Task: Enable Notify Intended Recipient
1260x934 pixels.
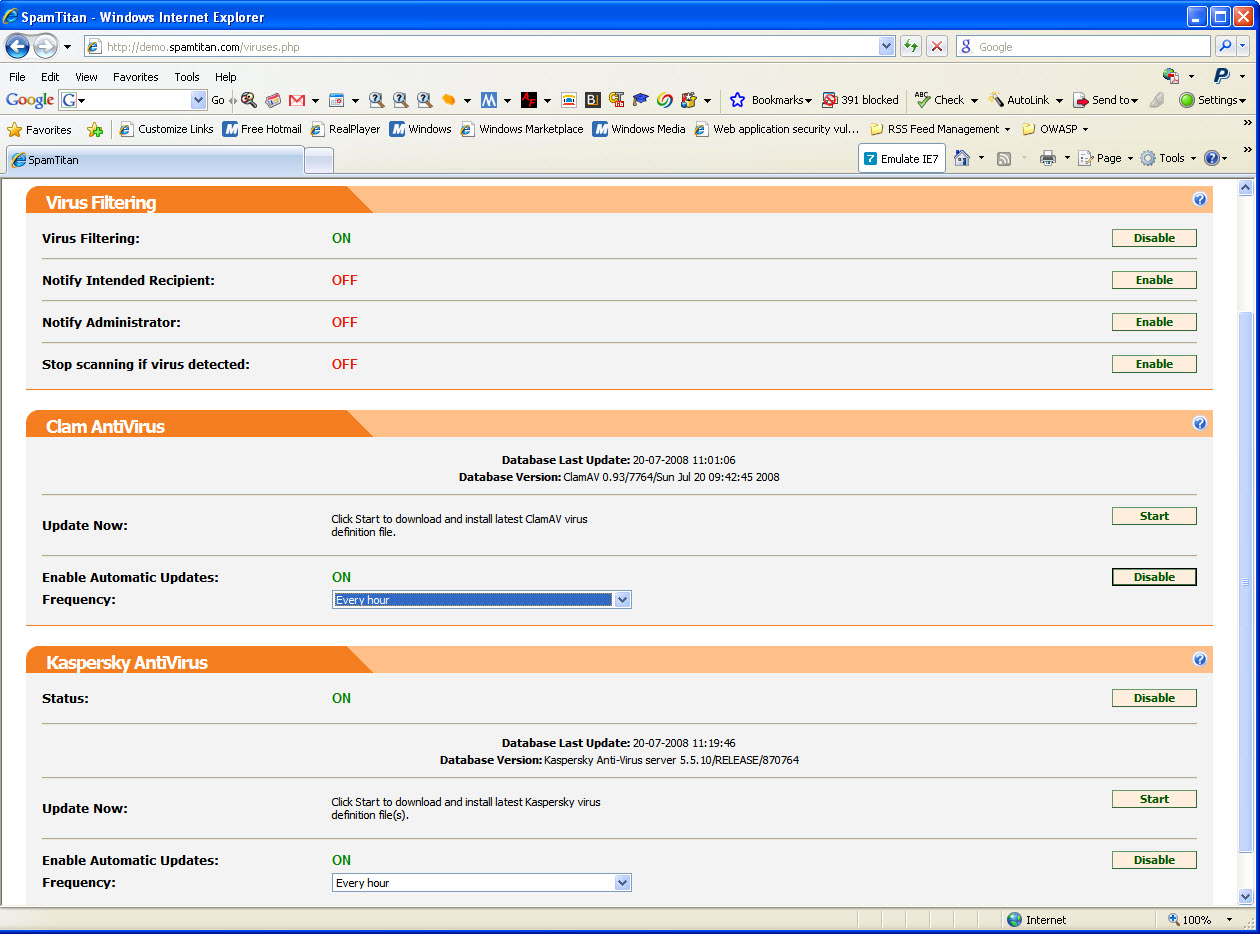Action: pyautogui.click(x=1154, y=280)
